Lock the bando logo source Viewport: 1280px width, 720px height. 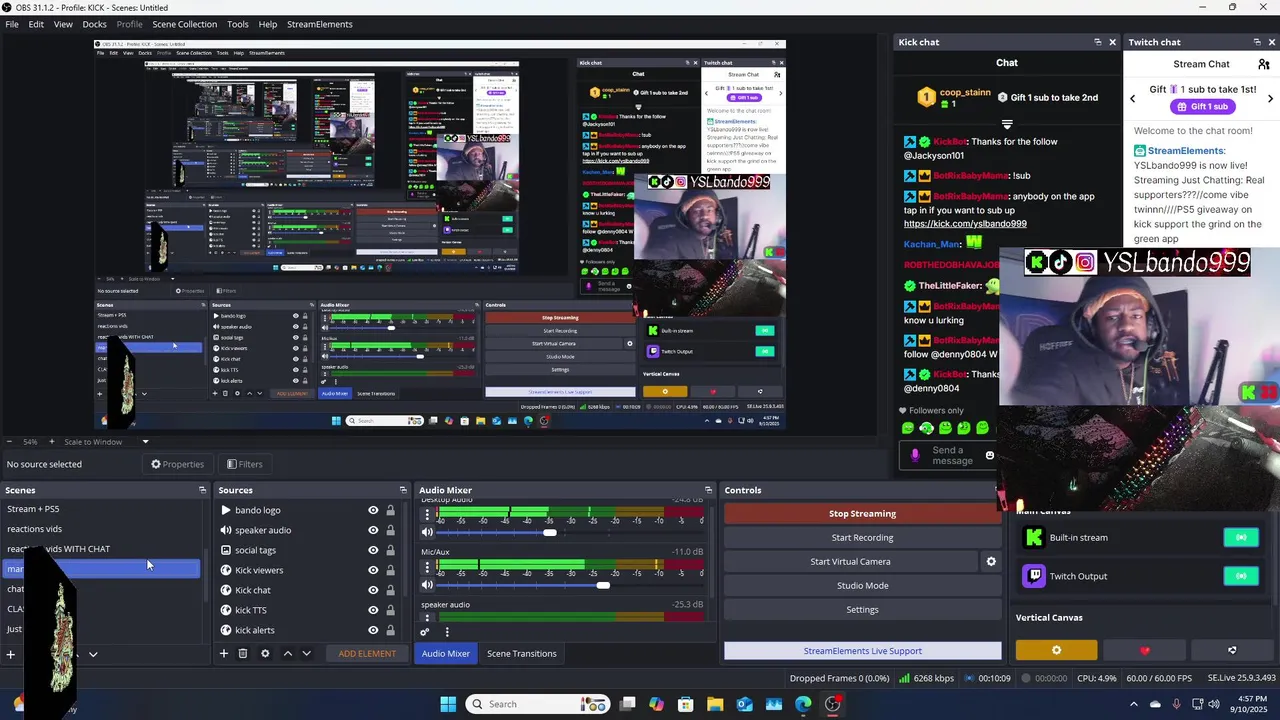click(x=390, y=510)
